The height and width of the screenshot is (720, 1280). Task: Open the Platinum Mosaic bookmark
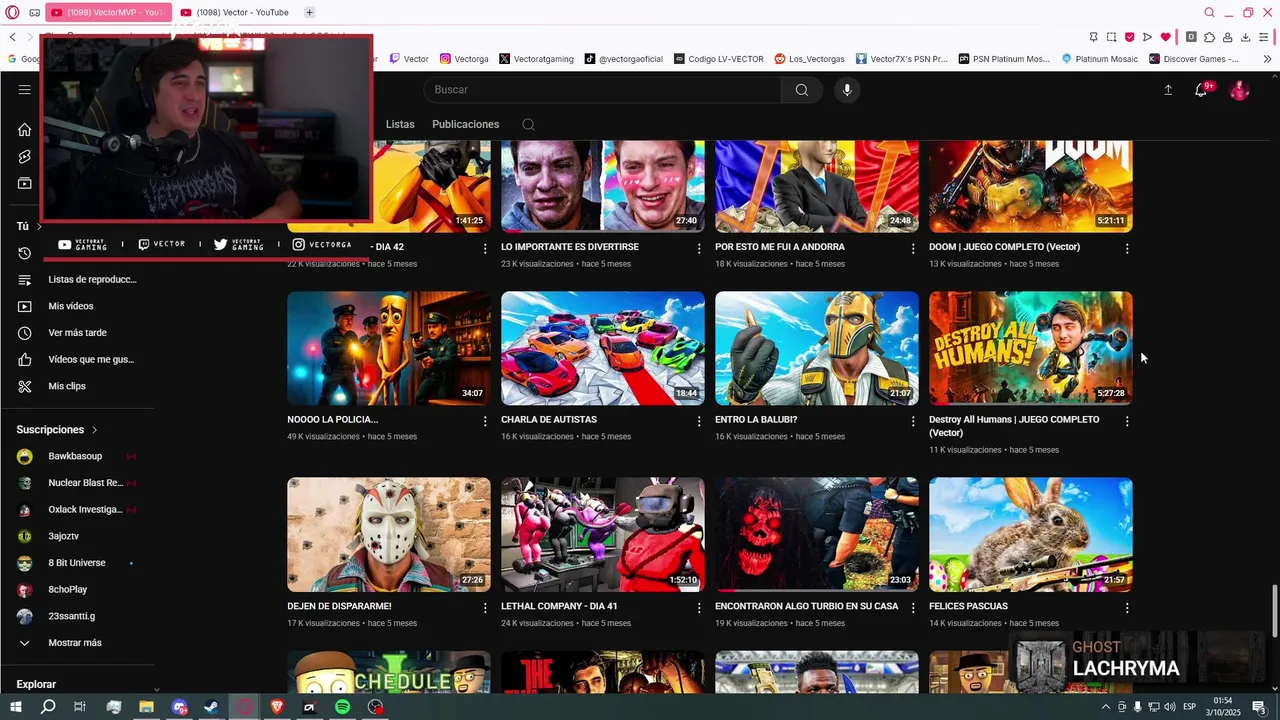pos(1099,59)
